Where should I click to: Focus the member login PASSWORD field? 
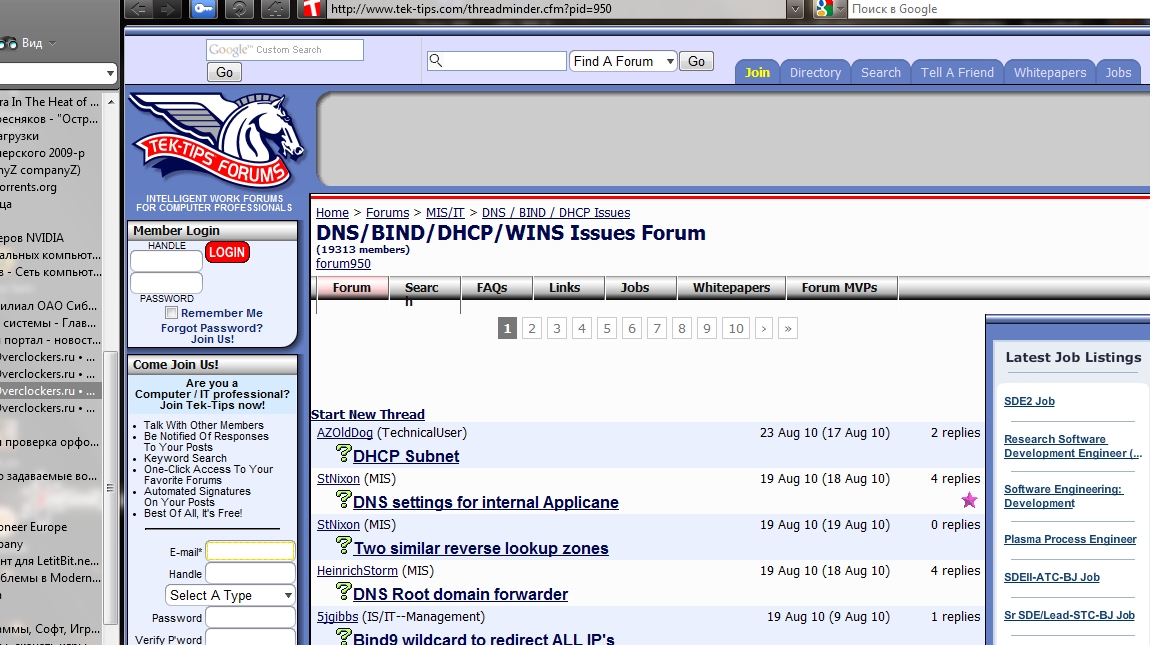tap(166, 283)
